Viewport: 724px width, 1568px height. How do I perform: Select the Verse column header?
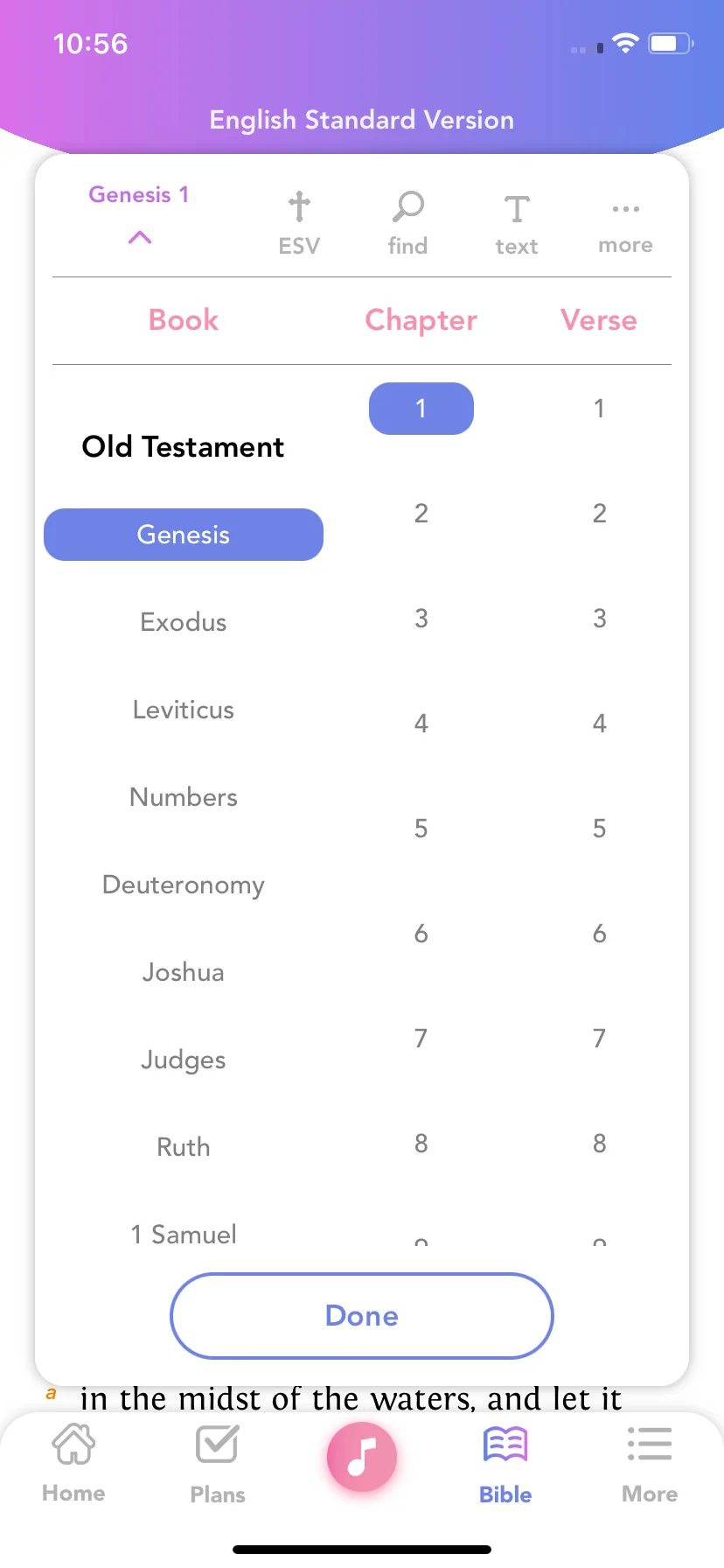pos(599,320)
